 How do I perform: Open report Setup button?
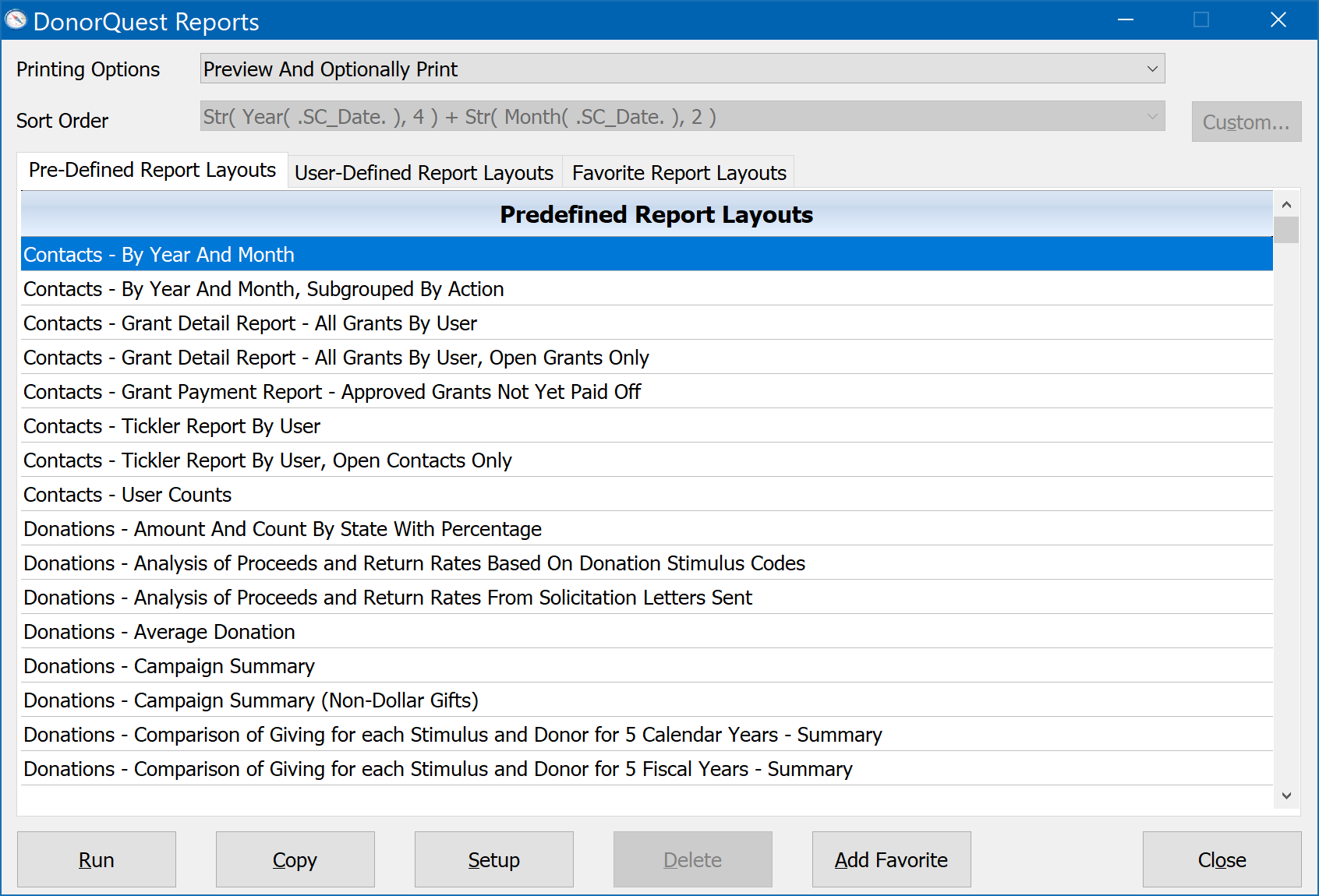pos(494,859)
